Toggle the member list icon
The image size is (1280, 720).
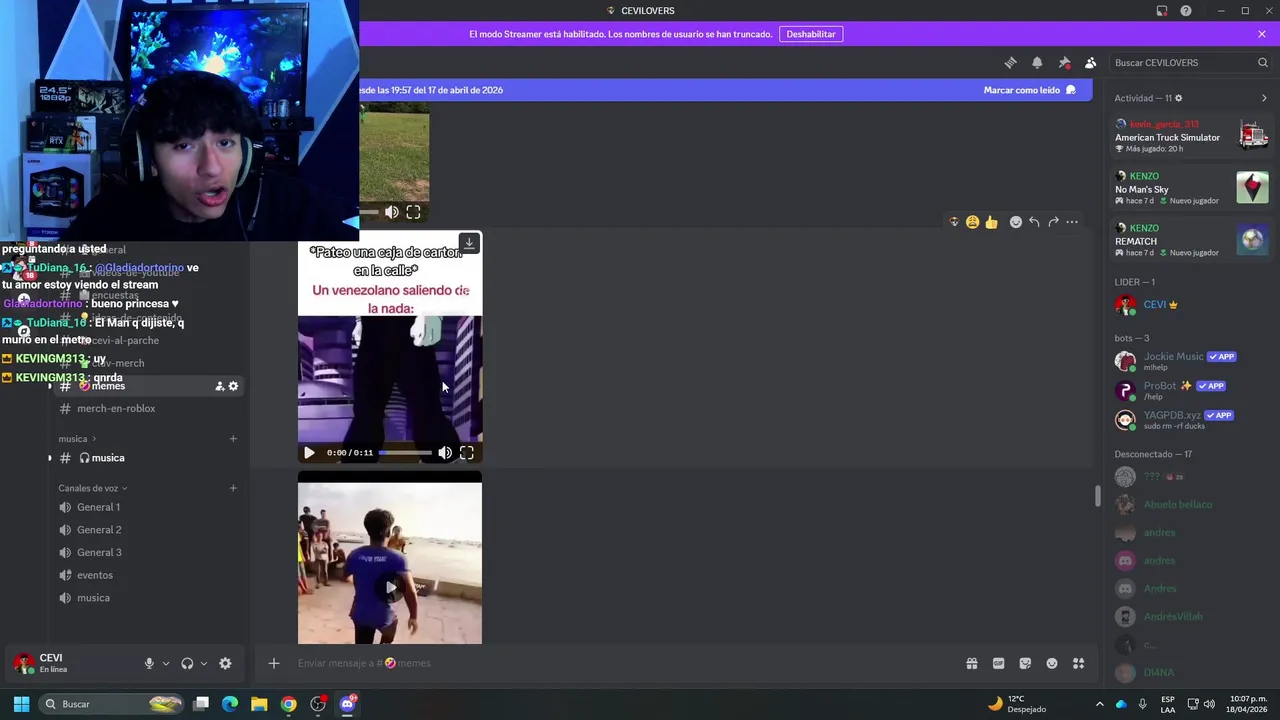1091,62
